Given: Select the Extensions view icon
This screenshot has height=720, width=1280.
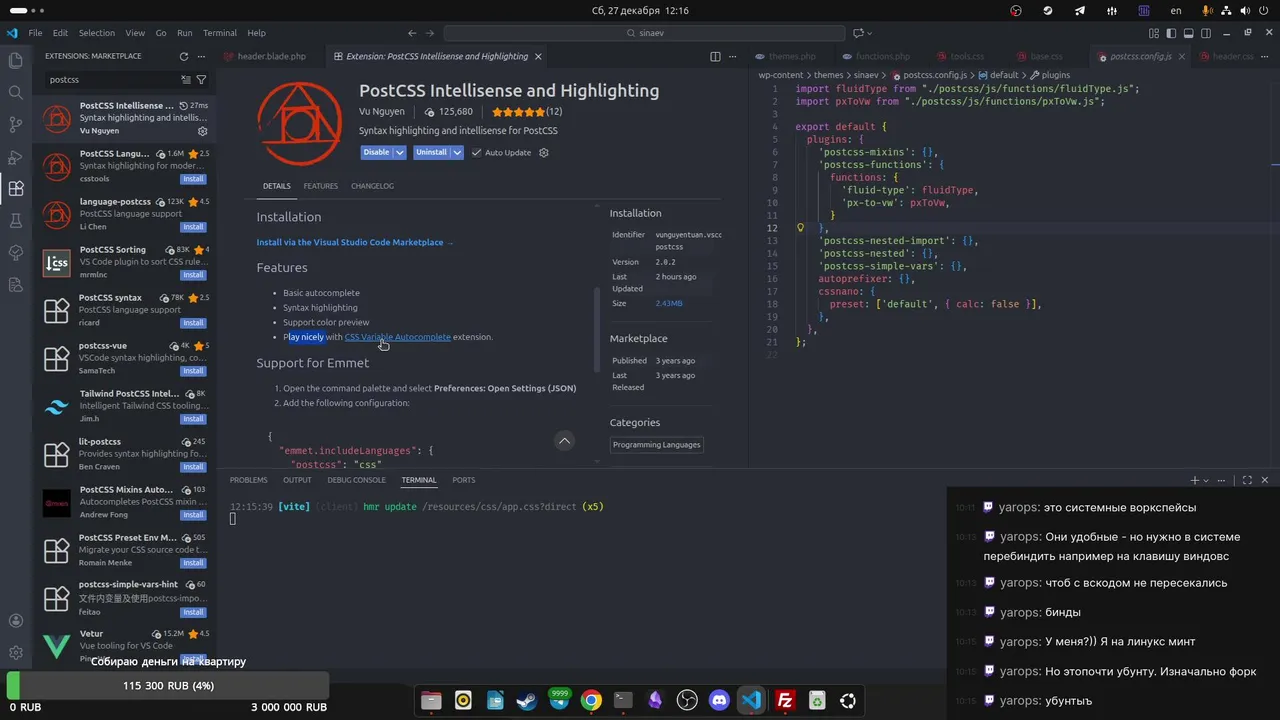Looking at the screenshot, I should (16, 189).
